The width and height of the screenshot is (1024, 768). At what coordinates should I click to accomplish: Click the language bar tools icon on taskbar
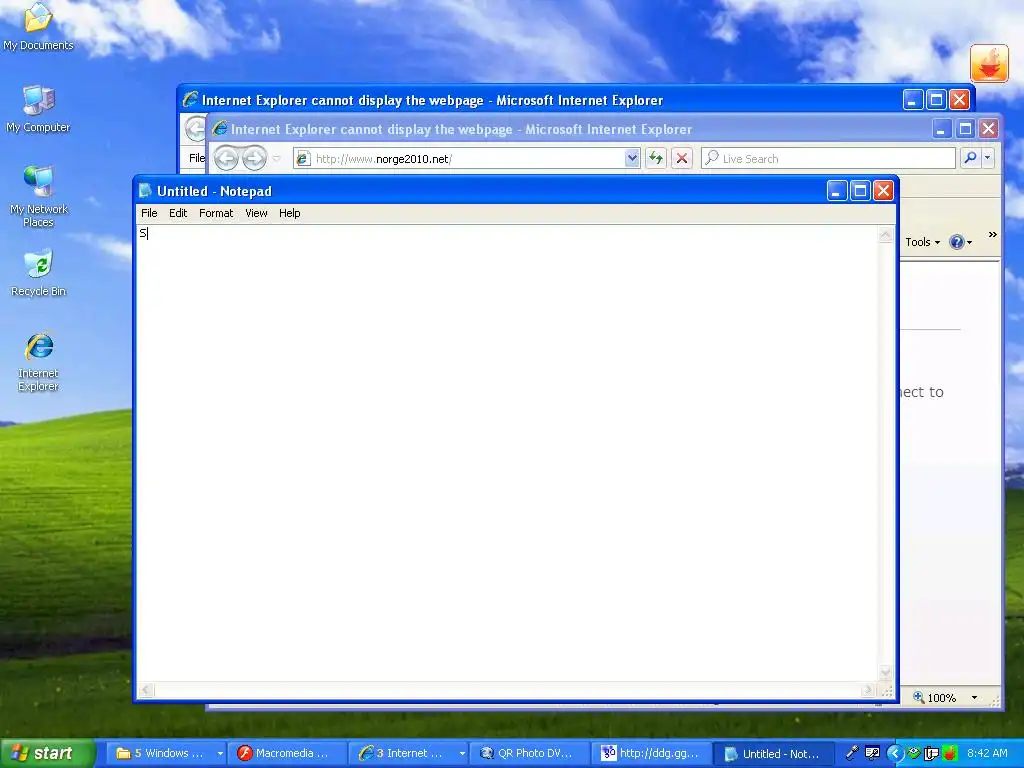pyautogui.click(x=872, y=753)
